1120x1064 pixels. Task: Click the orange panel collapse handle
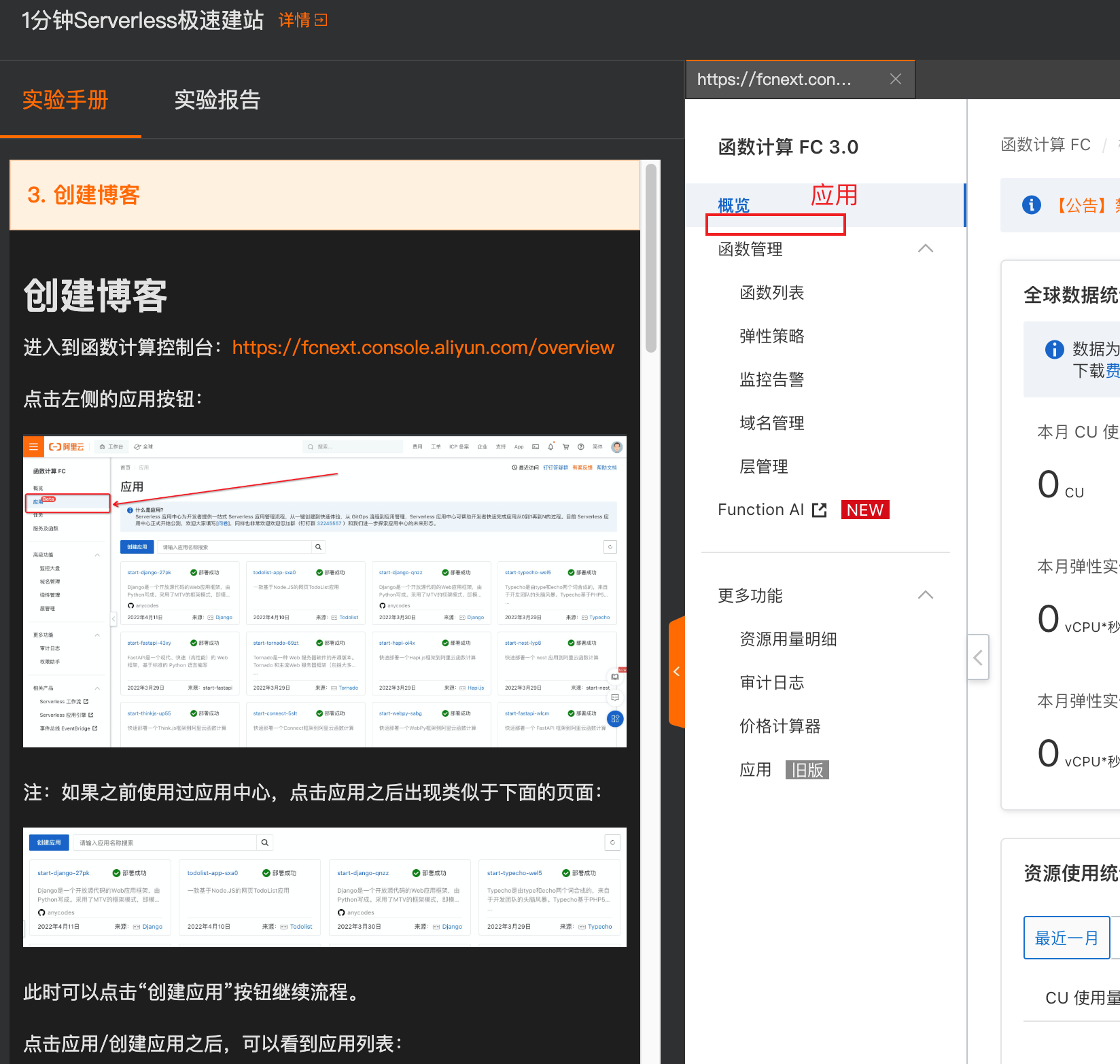pyautogui.click(x=676, y=671)
